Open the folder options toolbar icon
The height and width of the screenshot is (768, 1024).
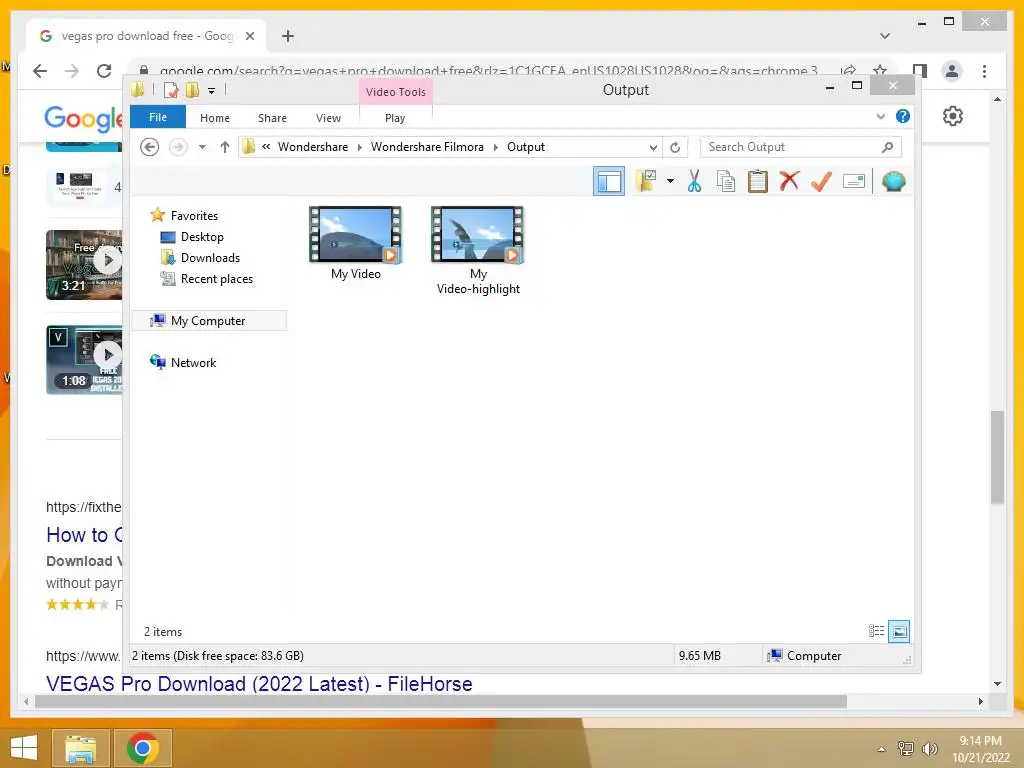coord(646,181)
